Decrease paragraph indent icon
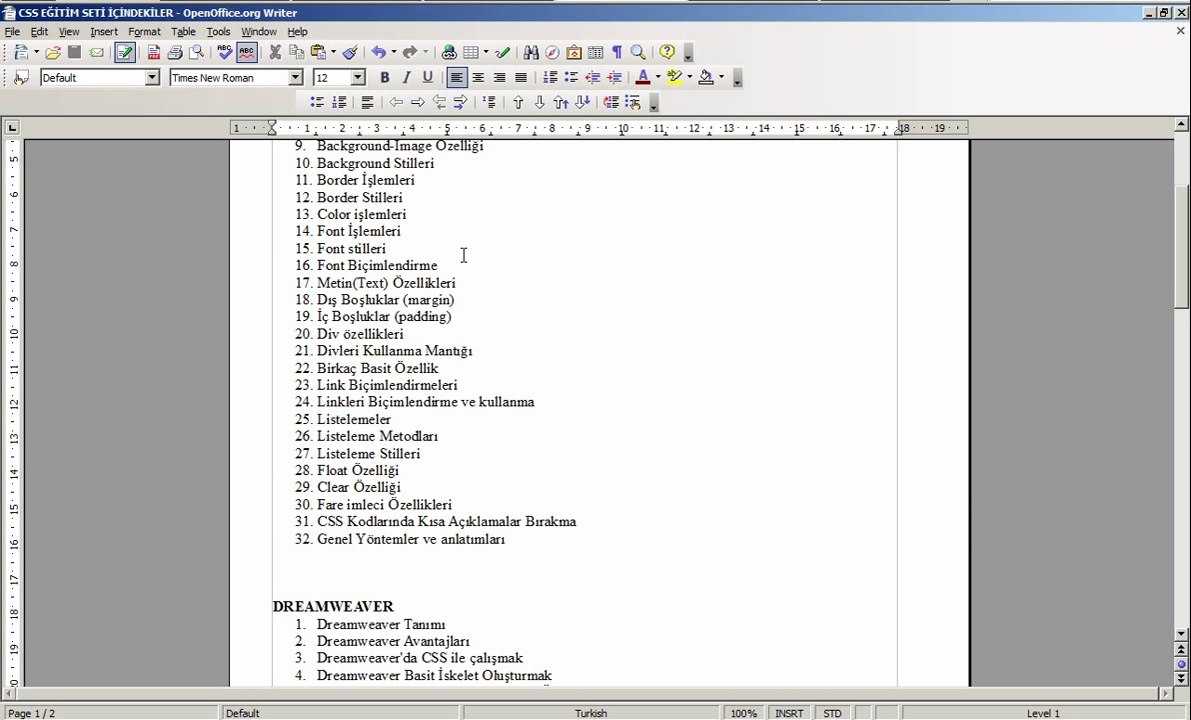This screenshot has width=1191, height=720. [x=592, y=77]
